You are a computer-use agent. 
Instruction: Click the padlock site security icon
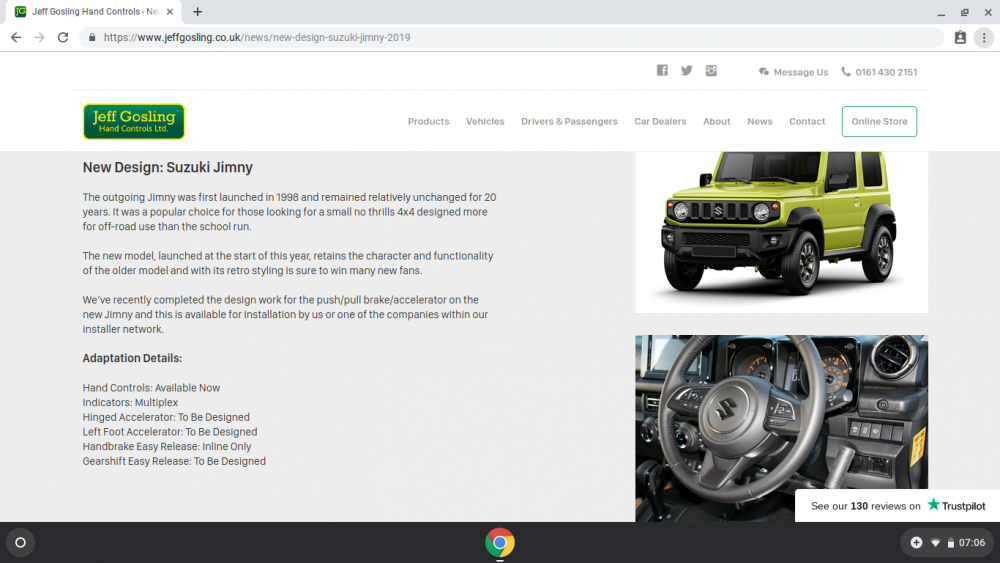(x=92, y=38)
